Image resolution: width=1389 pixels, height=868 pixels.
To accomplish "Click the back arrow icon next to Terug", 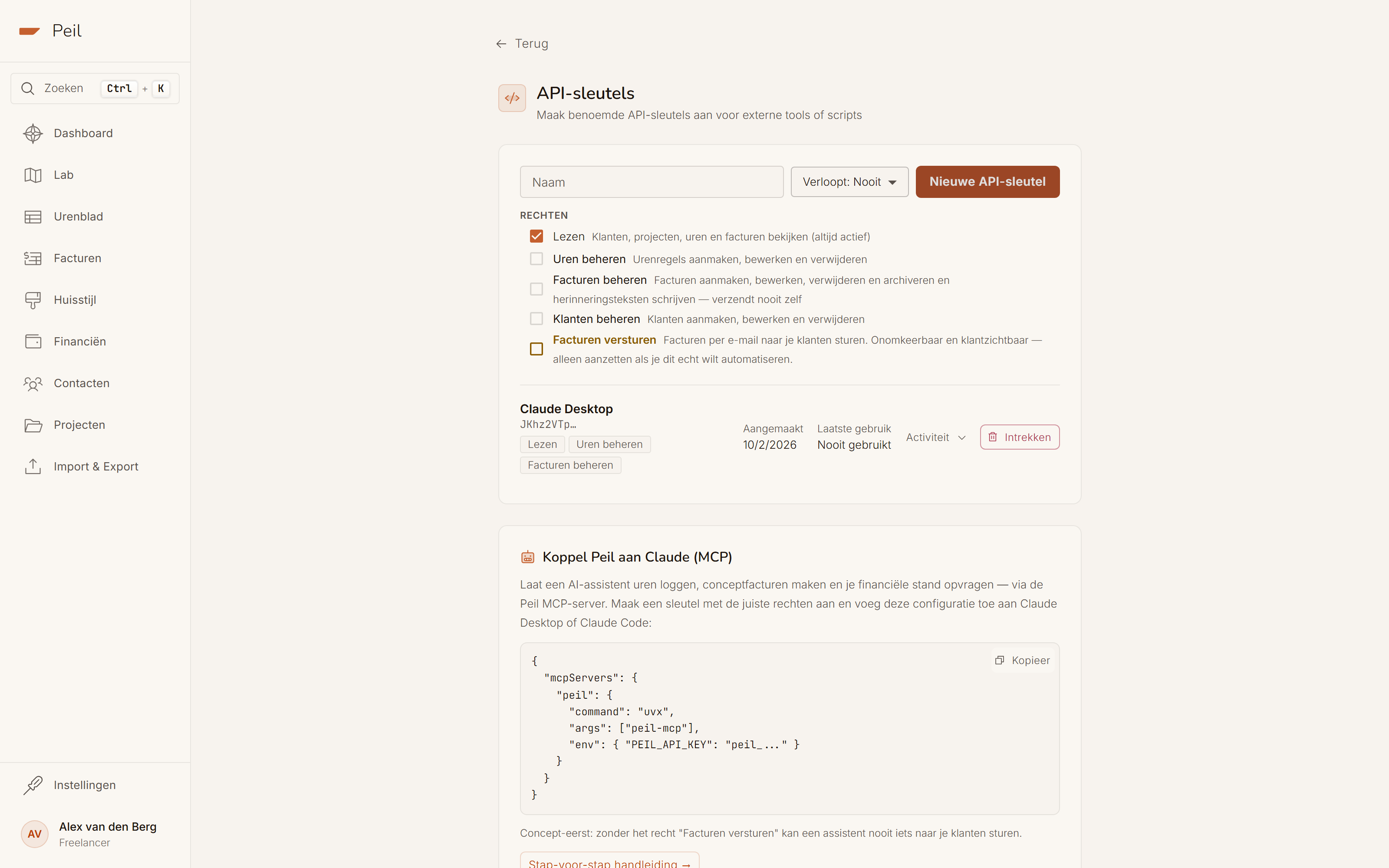I will [501, 44].
